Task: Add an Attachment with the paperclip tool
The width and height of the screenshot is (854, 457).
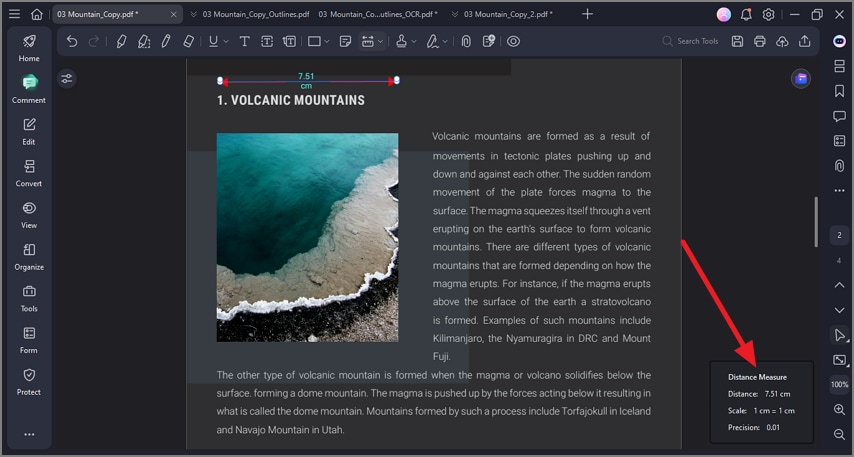Action: point(466,41)
